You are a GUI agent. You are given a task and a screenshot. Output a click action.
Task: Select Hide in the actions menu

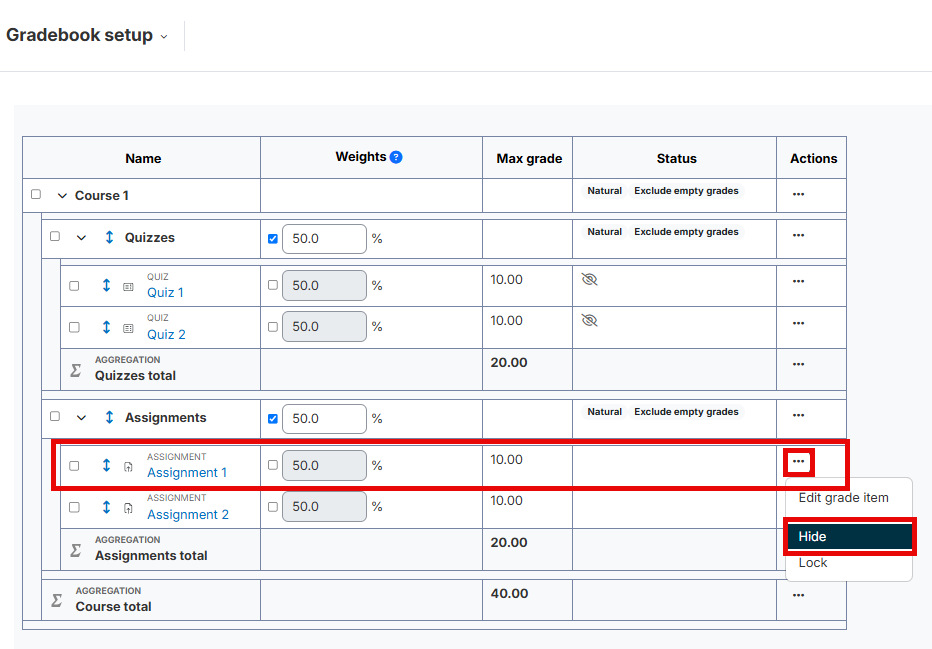849,537
